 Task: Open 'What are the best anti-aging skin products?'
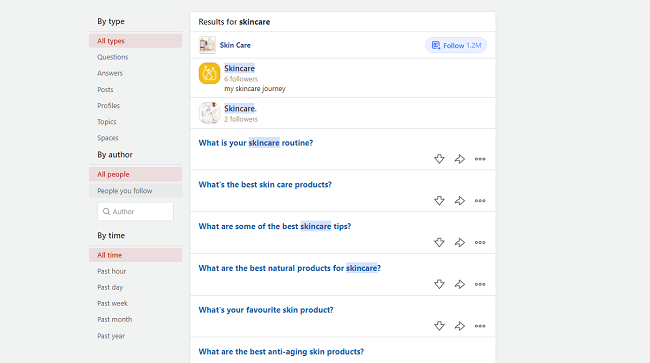coord(281,352)
